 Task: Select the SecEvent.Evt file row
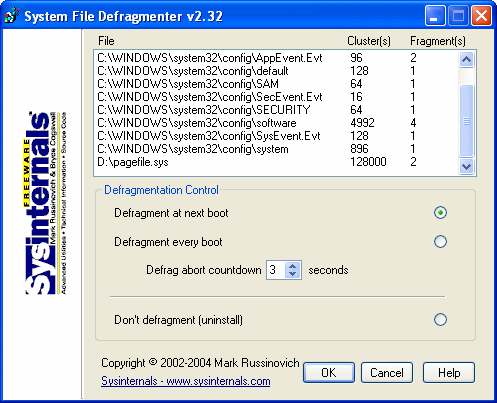pos(276,97)
